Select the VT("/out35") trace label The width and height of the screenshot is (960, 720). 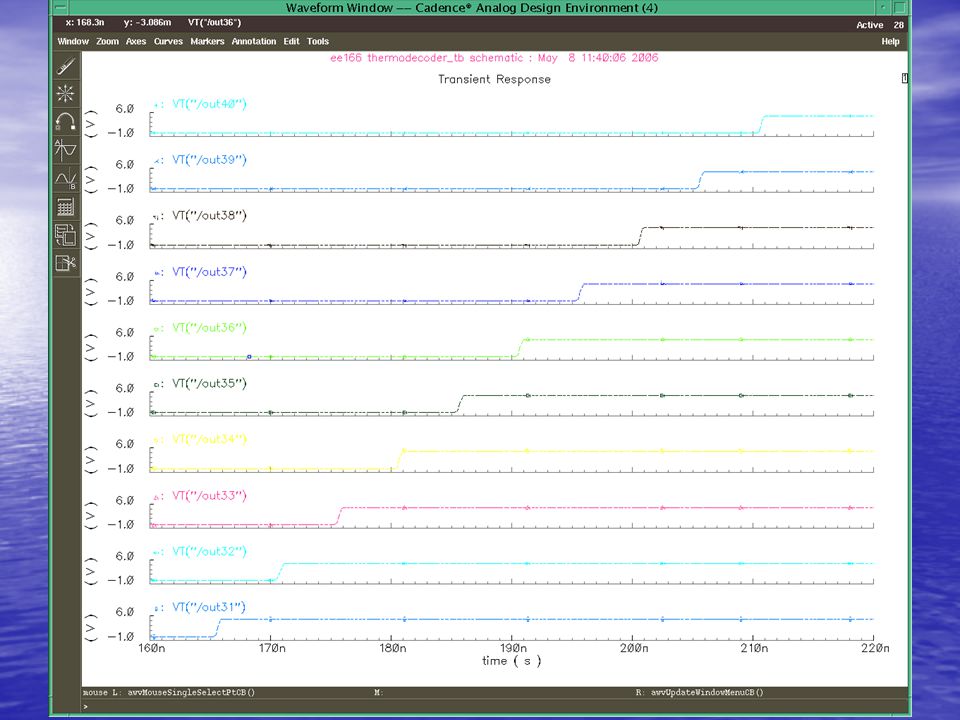pyautogui.click(x=209, y=383)
